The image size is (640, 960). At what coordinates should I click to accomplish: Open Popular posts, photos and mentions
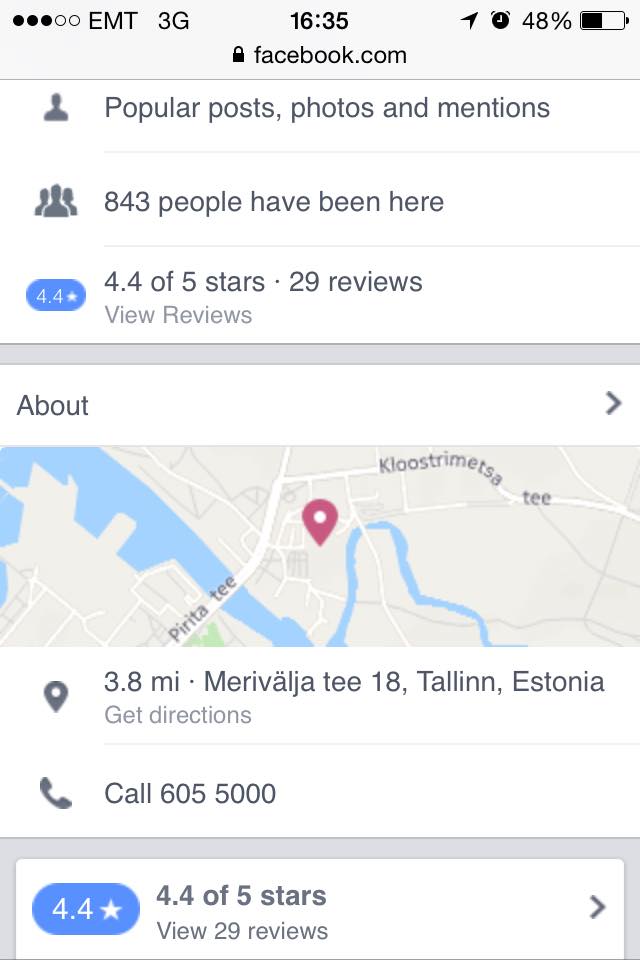point(327,108)
